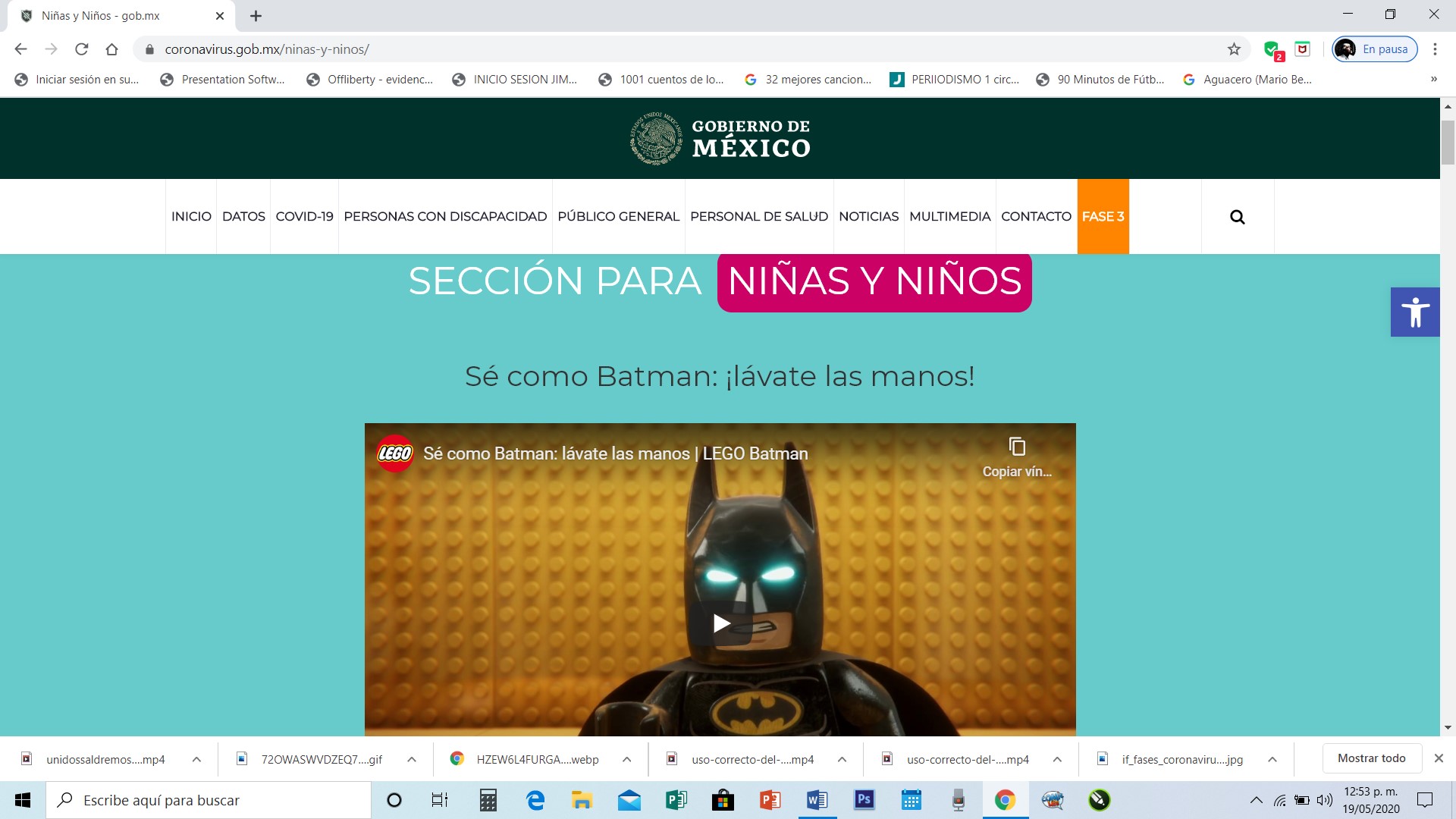Expand options for HZEW6L4FURGA webp download

tap(627, 759)
